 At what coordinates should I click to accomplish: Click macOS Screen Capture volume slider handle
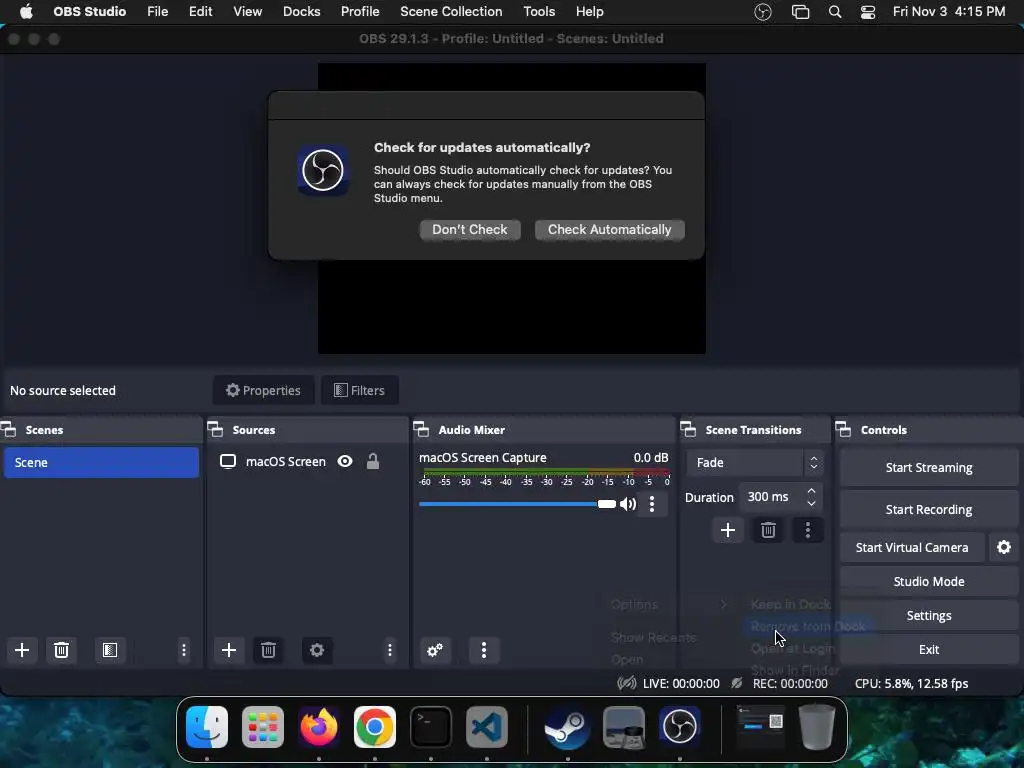607,504
